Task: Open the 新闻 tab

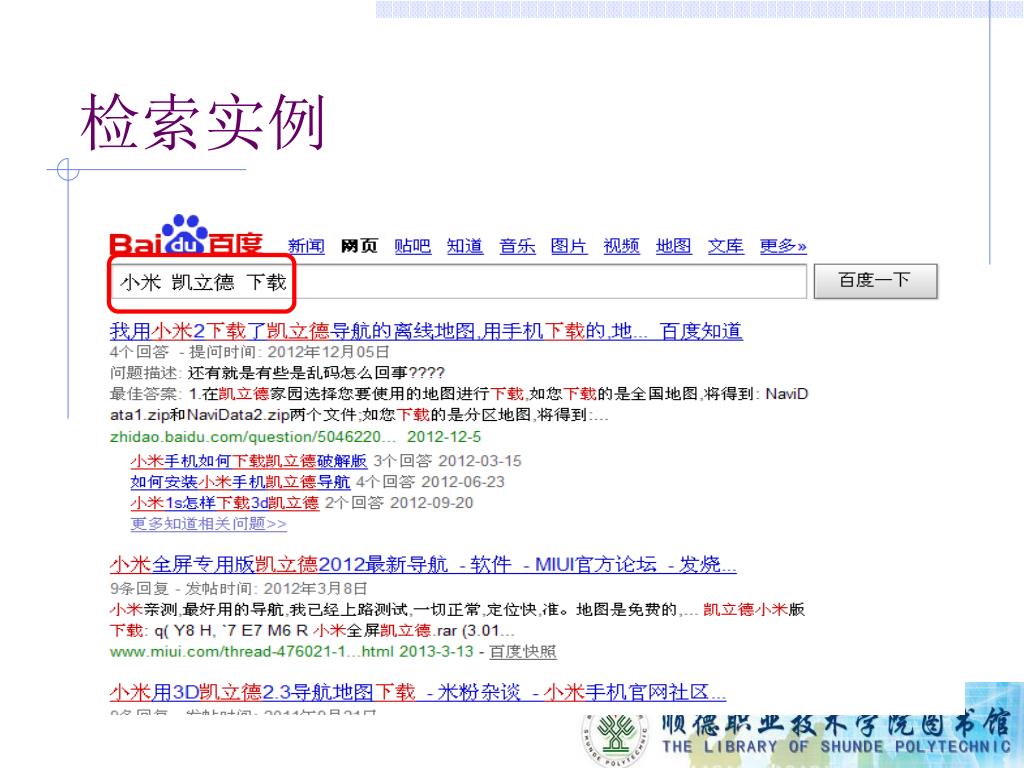Action: (x=306, y=246)
